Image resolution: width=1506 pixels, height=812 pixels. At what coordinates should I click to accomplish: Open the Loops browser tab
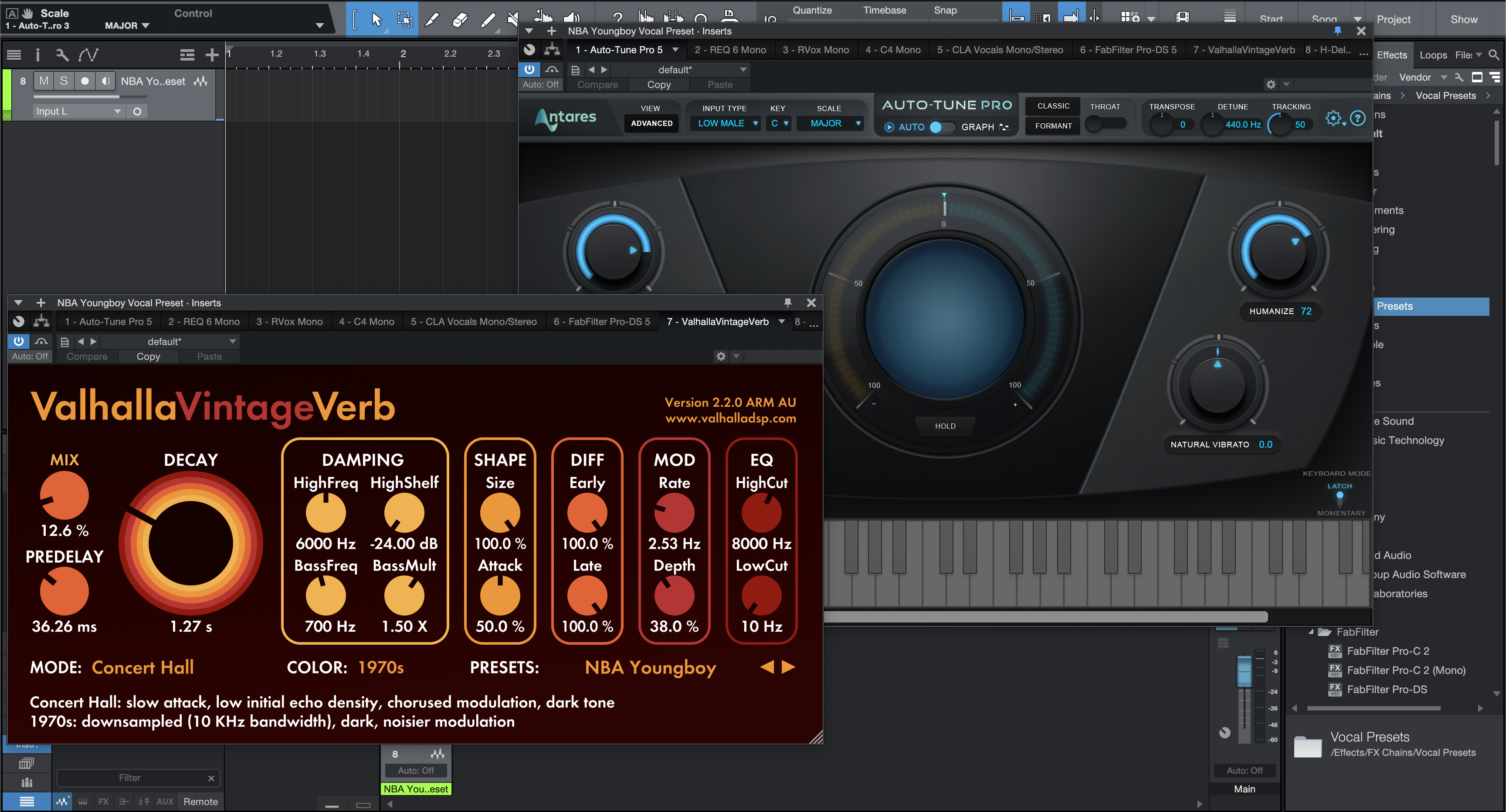click(1433, 55)
